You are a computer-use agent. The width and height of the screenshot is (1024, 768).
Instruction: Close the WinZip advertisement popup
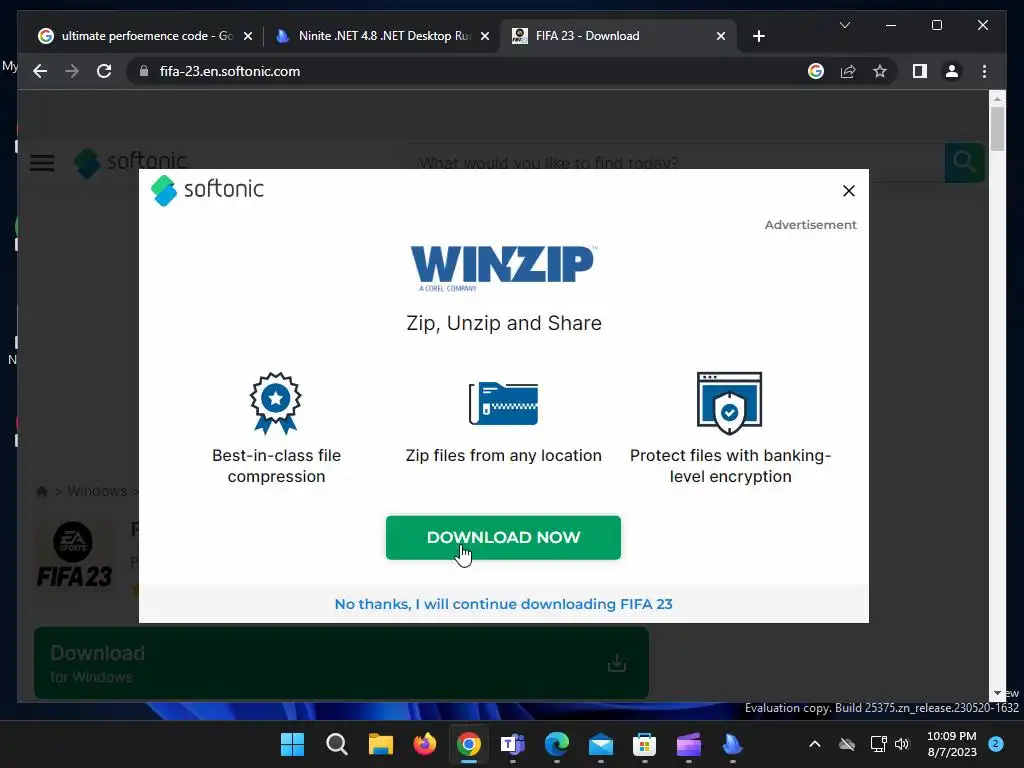coord(848,191)
